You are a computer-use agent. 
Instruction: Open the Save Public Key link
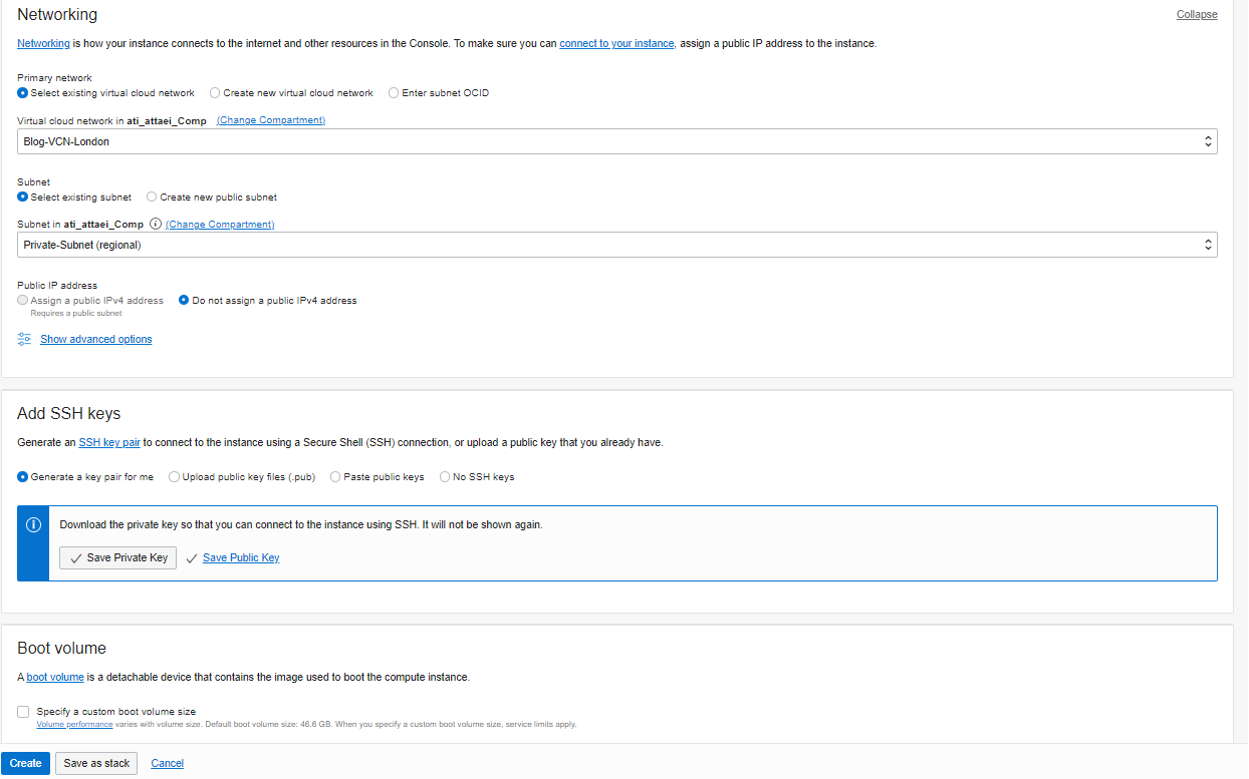(x=241, y=558)
